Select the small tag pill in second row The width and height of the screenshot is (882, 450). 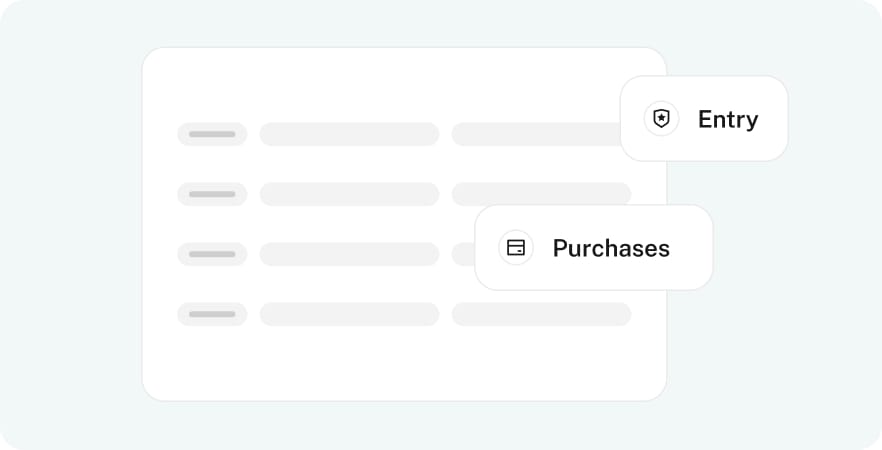tap(212, 194)
